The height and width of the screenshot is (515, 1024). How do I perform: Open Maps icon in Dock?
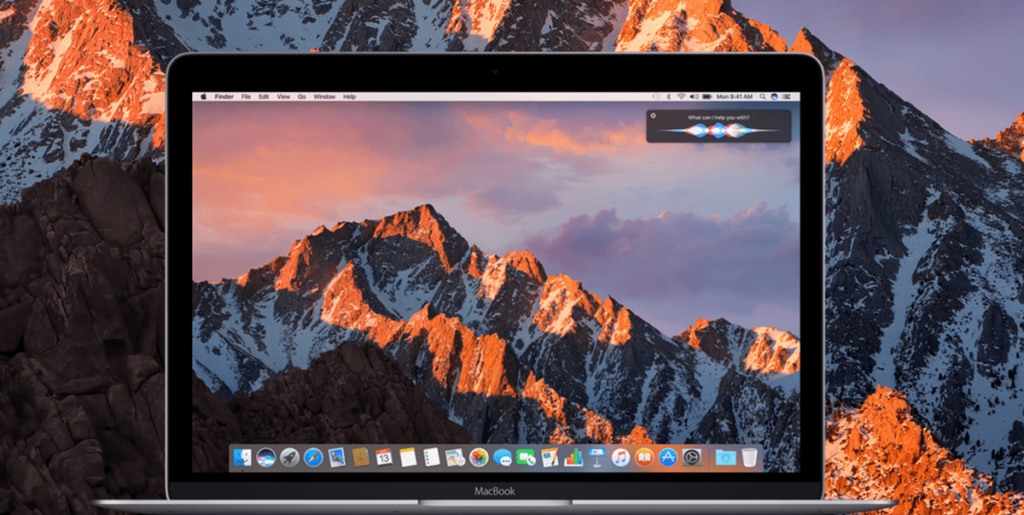tap(455, 458)
